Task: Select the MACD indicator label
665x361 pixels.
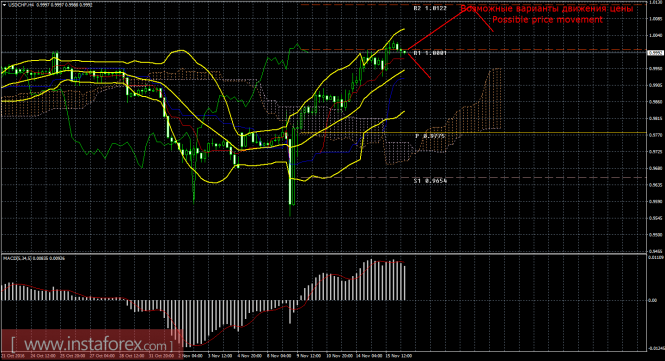Action: point(34,258)
